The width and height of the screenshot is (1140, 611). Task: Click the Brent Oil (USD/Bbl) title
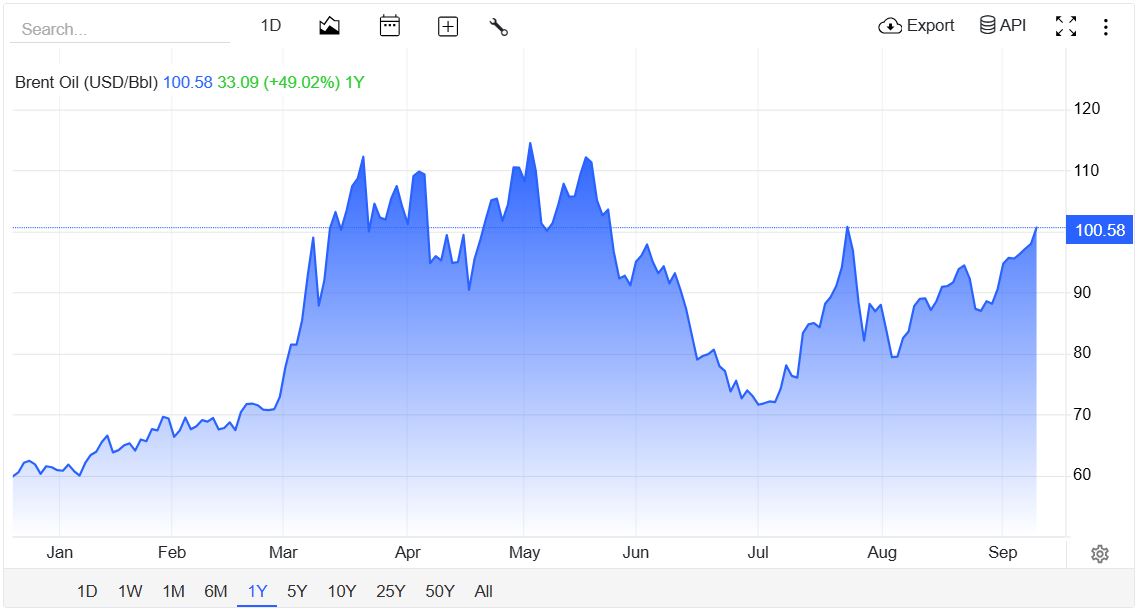87,82
